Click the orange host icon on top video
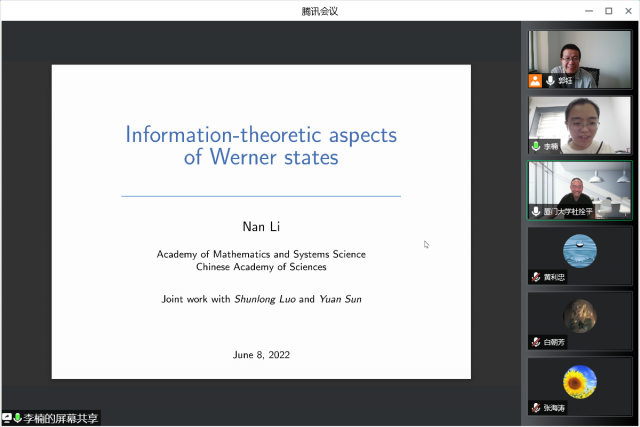Viewport: 640px width, 427px height. click(536, 80)
